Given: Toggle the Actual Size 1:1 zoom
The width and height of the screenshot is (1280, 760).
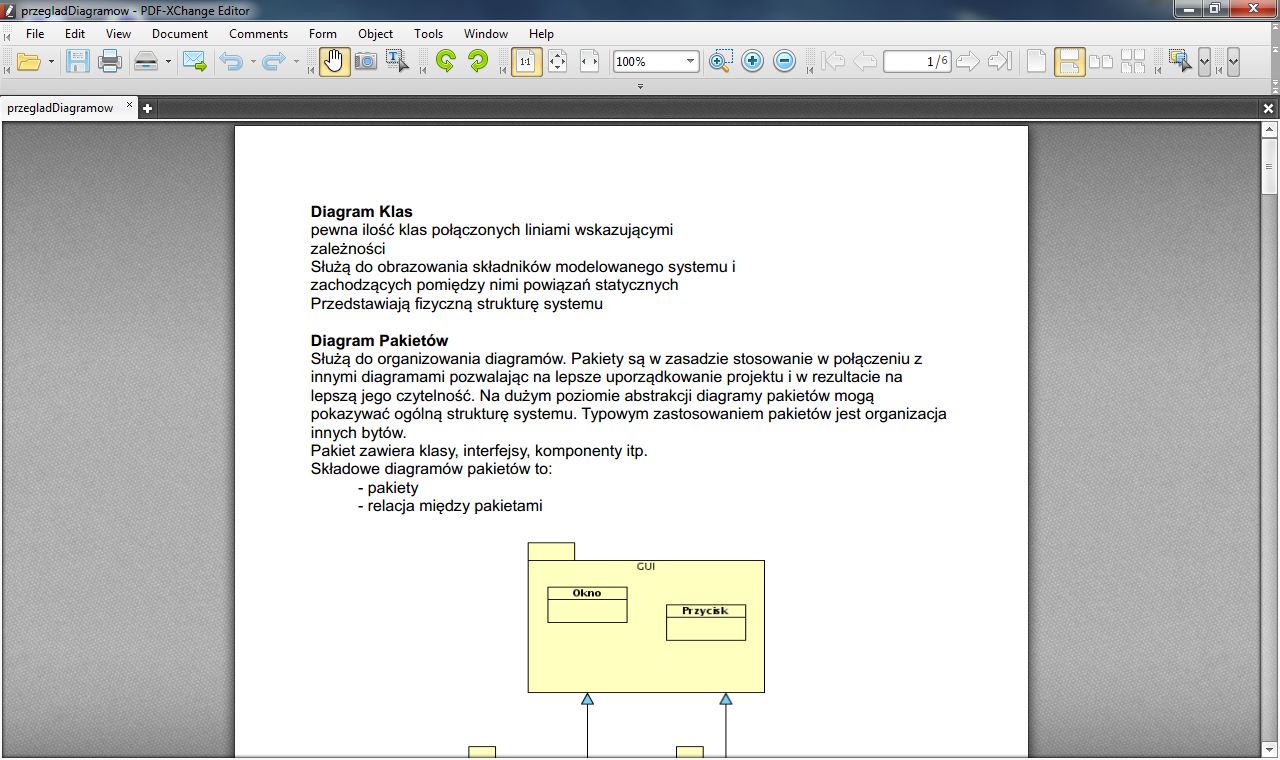Looking at the screenshot, I should pyautogui.click(x=526, y=62).
